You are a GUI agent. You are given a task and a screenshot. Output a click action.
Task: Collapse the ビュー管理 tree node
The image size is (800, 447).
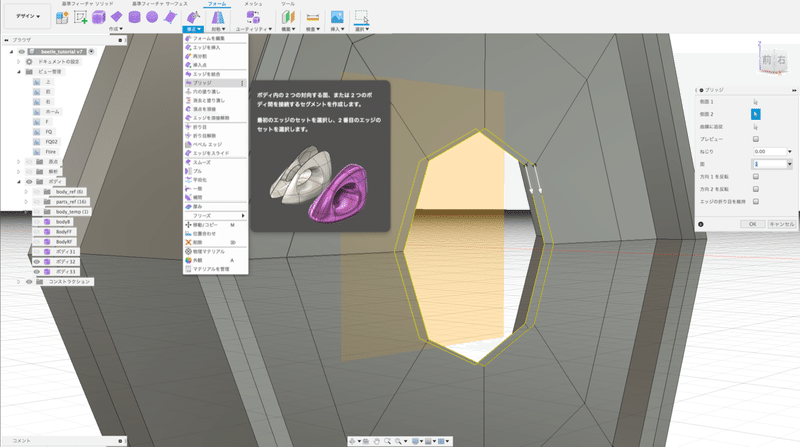tap(19, 72)
